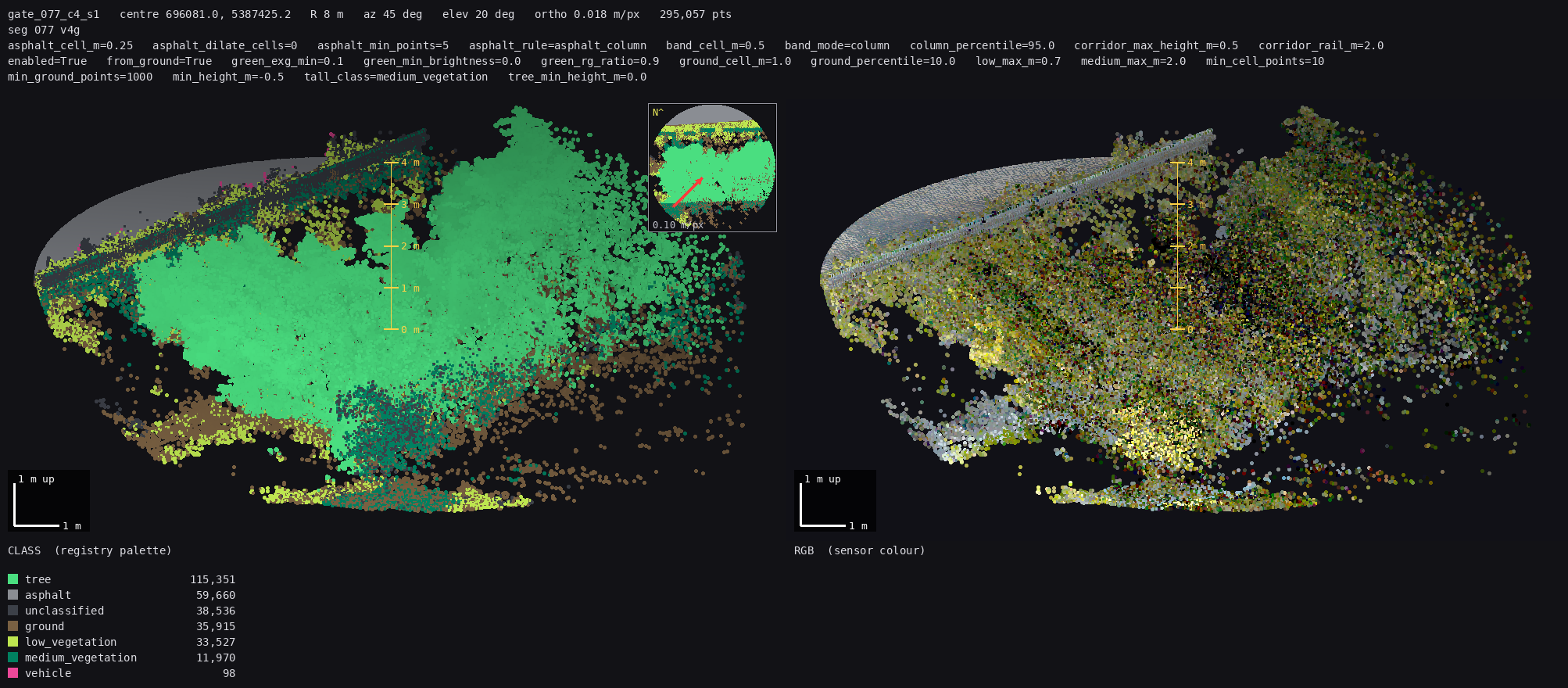
Task: Click the tree class color swatch
Action: (x=13, y=579)
